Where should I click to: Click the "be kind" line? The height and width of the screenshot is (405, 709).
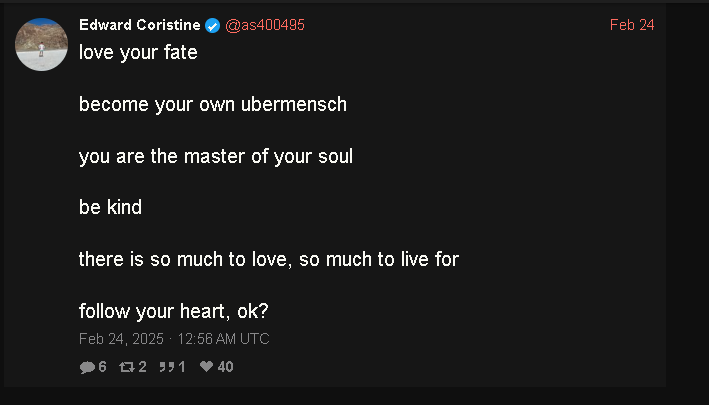tap(110, 208)
